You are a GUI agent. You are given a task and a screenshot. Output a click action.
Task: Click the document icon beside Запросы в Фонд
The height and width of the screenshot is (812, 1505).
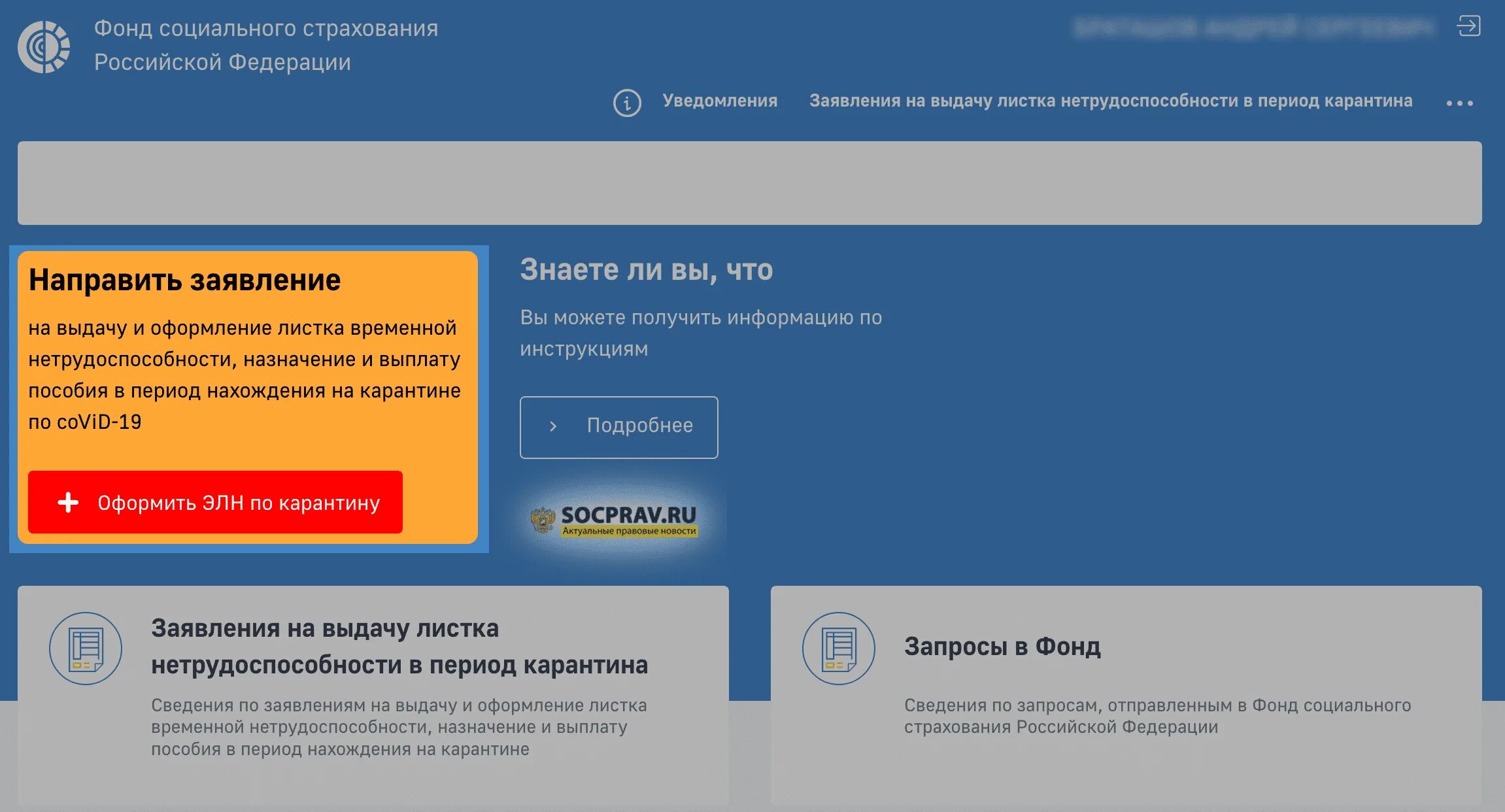pyautogui.click(x=838, y=649)
